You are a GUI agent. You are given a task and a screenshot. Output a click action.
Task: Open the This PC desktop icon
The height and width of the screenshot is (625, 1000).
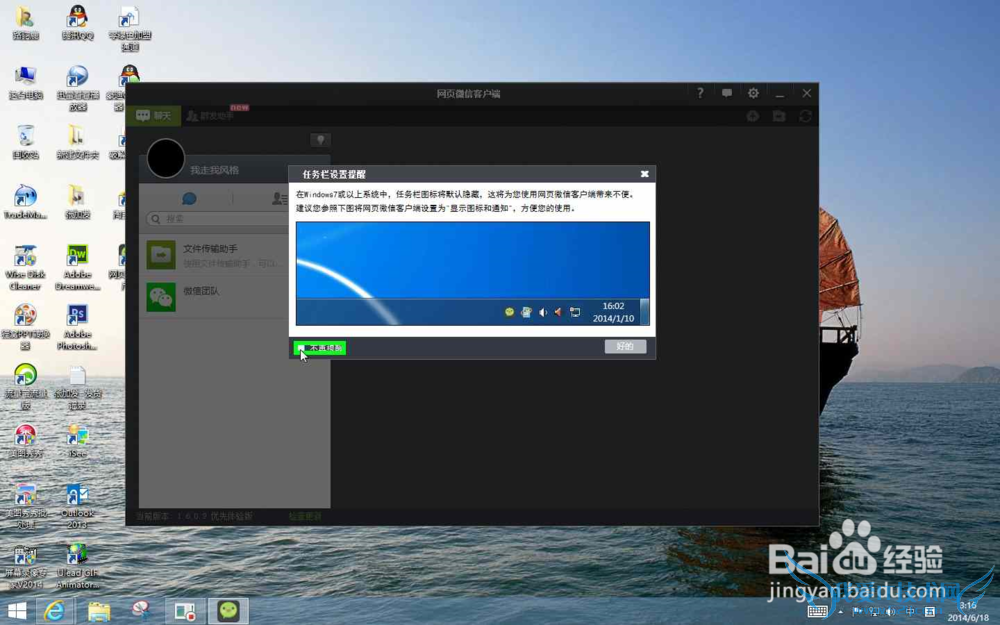coord(26,82)
